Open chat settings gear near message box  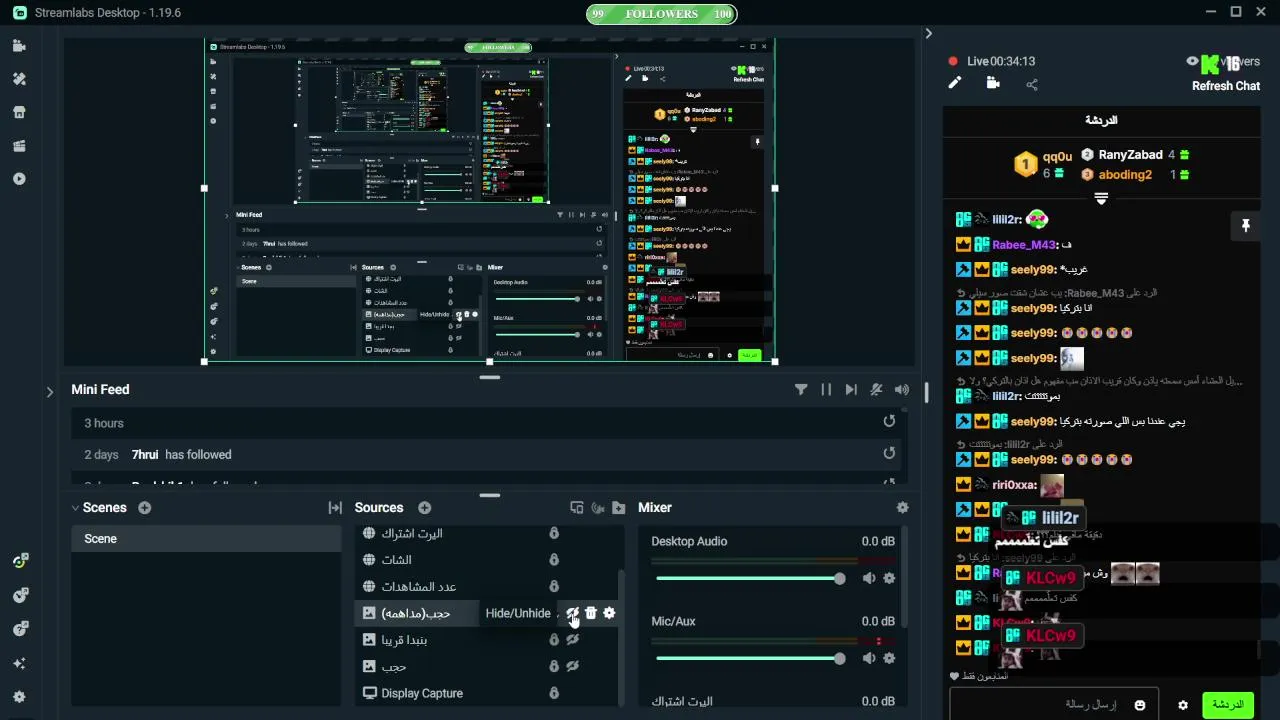1183,705
